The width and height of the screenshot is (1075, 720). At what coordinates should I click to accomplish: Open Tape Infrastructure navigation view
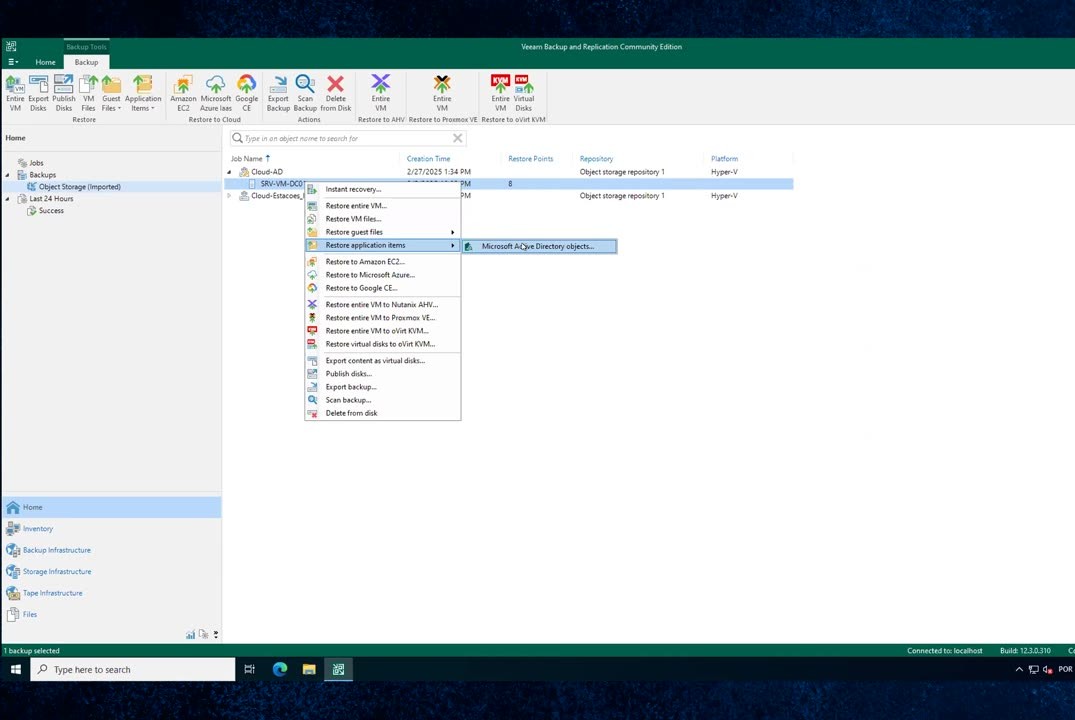pos(111,593)
